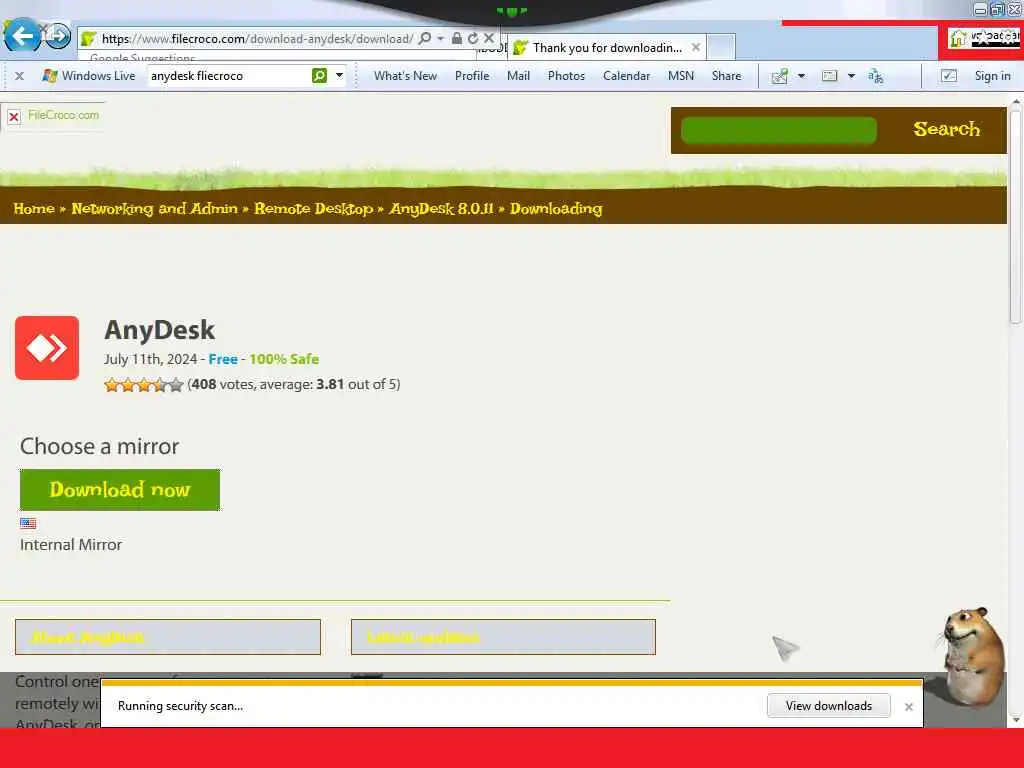The height and width of the screenshot is (768, 1024).
Task: Click the Home icon in top right
Action: (958, 39)
